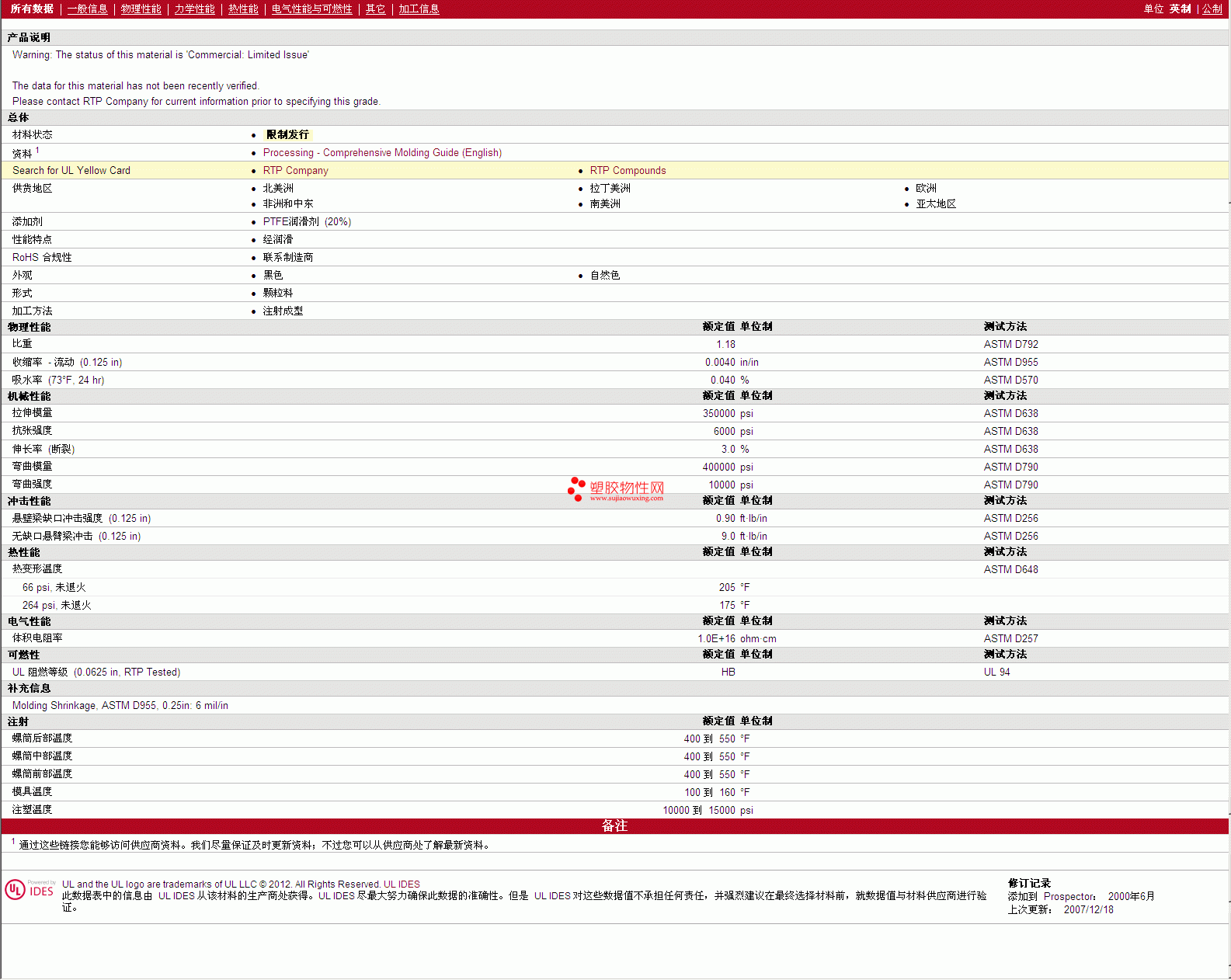Click the 螺筒中部温度 row label
This screenshot has height=980, width=1231.
pyautogui.click(x=42, y=756)
